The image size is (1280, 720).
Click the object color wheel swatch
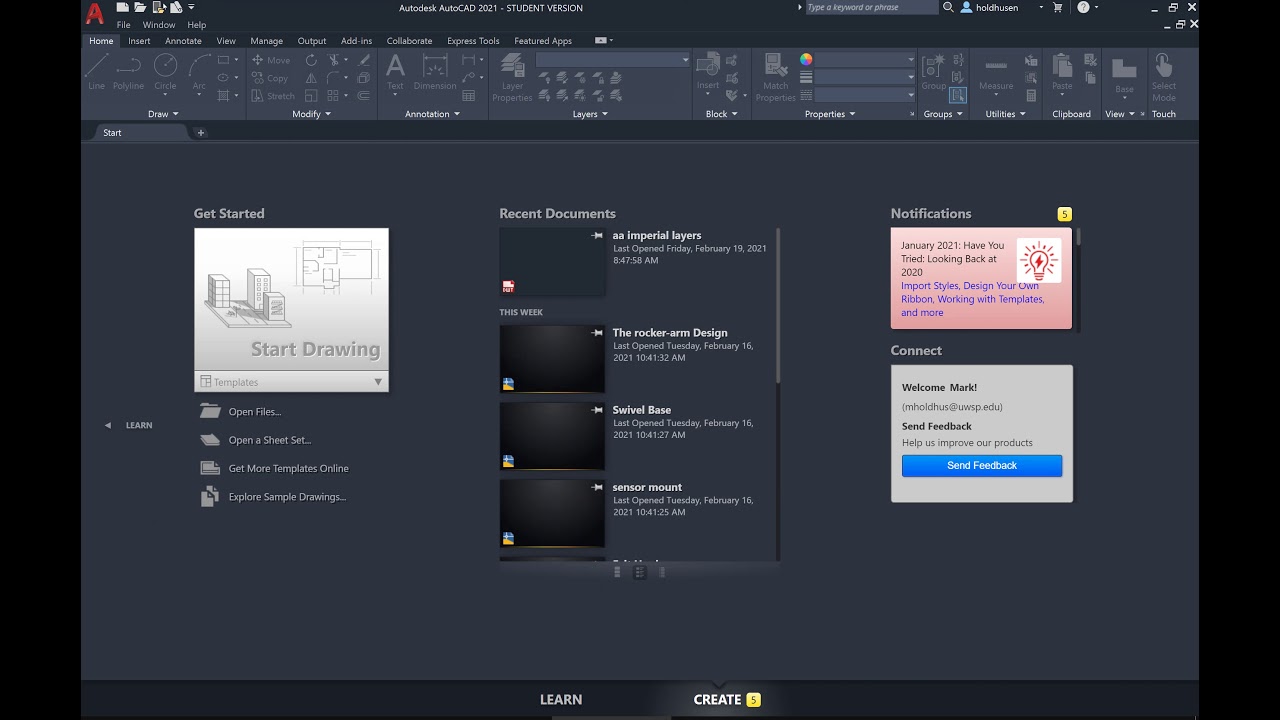[x=806, y=60]
